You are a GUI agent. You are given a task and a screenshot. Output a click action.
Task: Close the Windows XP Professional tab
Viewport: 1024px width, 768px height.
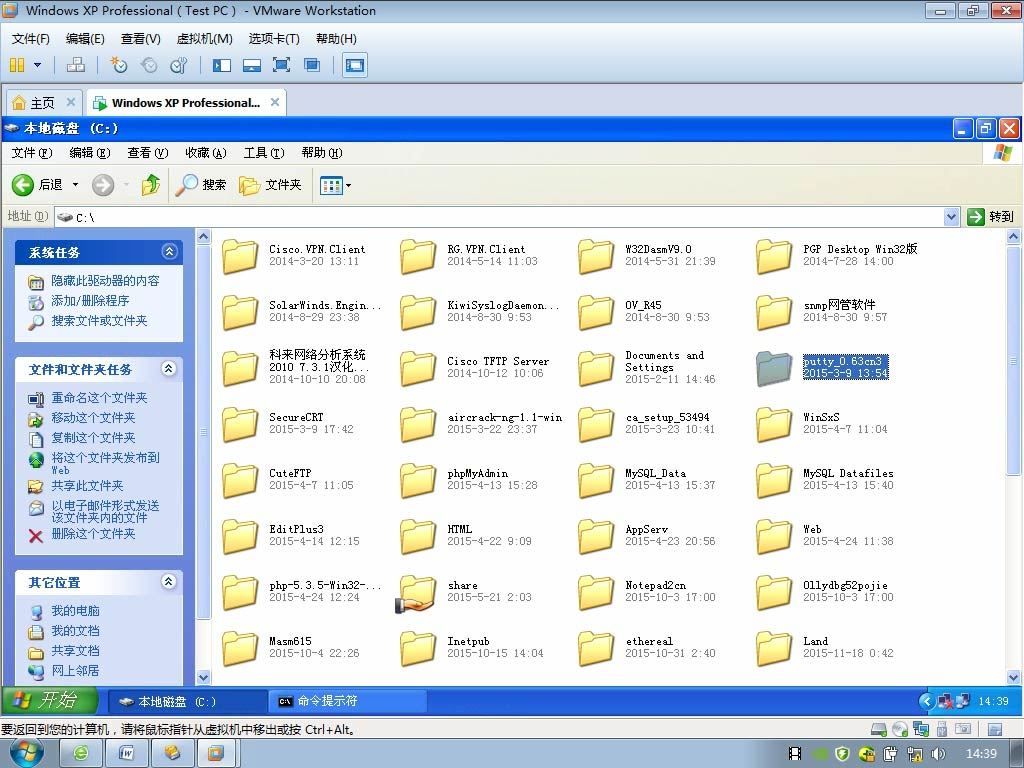point(275,102)
